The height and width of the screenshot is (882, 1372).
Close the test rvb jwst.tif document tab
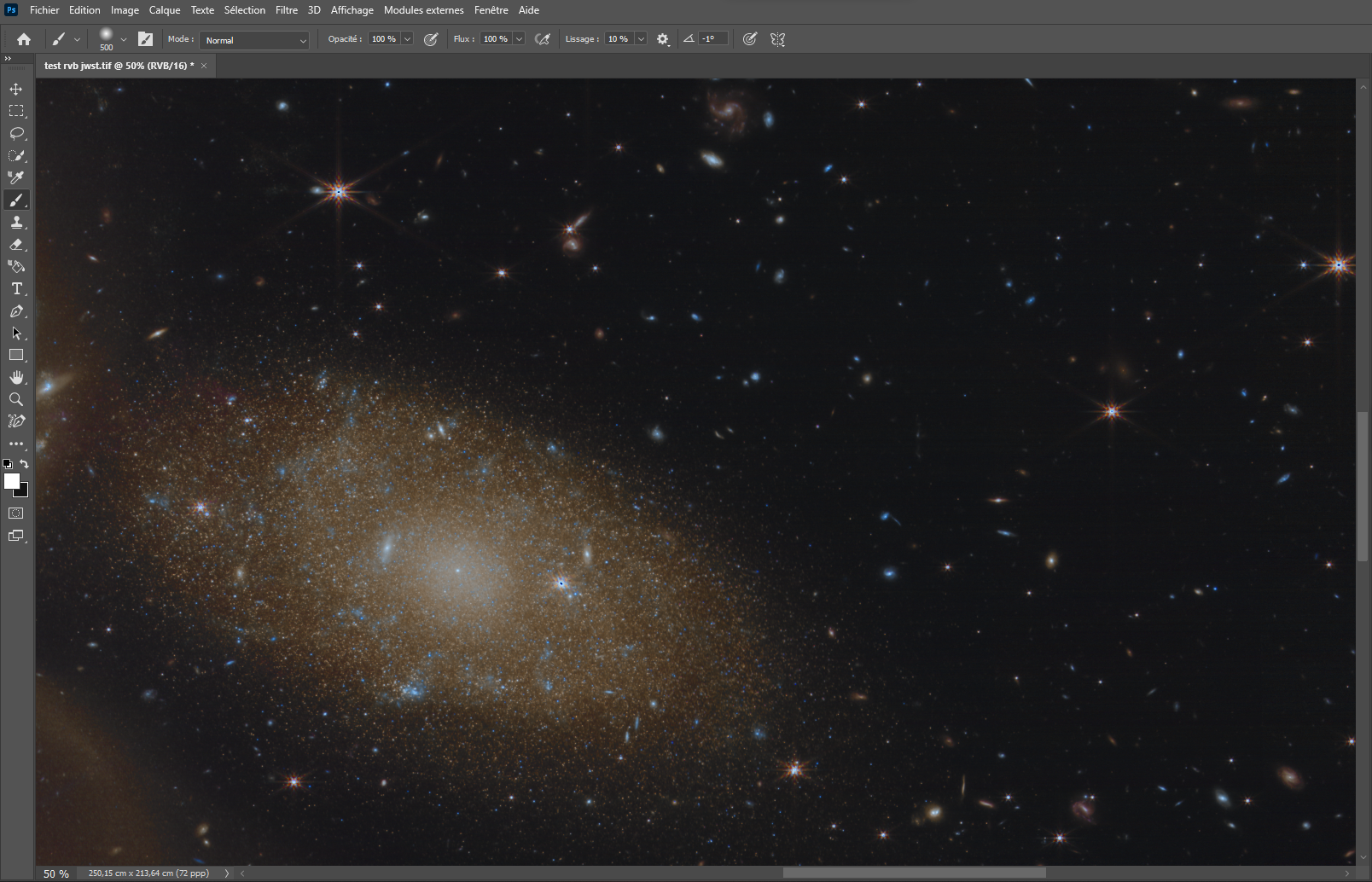click(x=204, y=66)
